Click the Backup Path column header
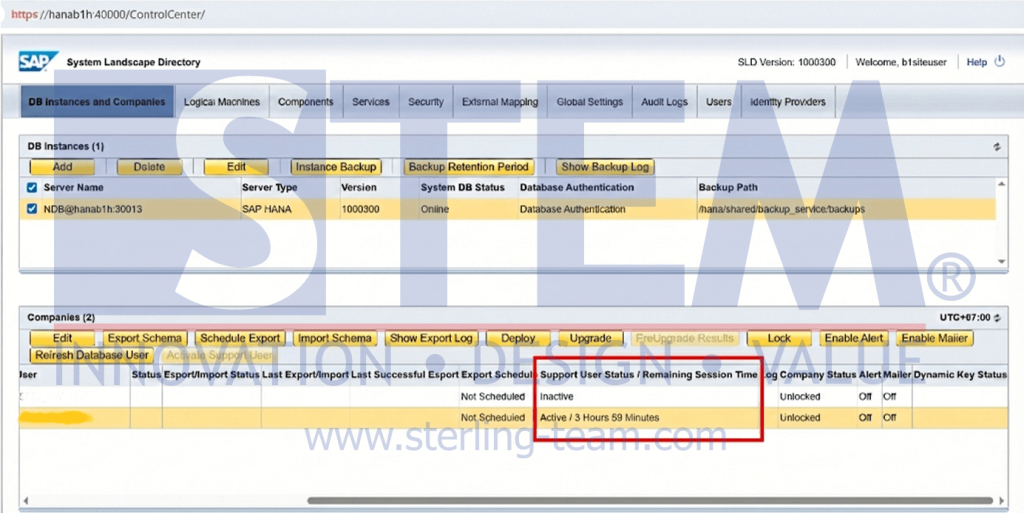The image size is (1024, 513). point(728,187)
